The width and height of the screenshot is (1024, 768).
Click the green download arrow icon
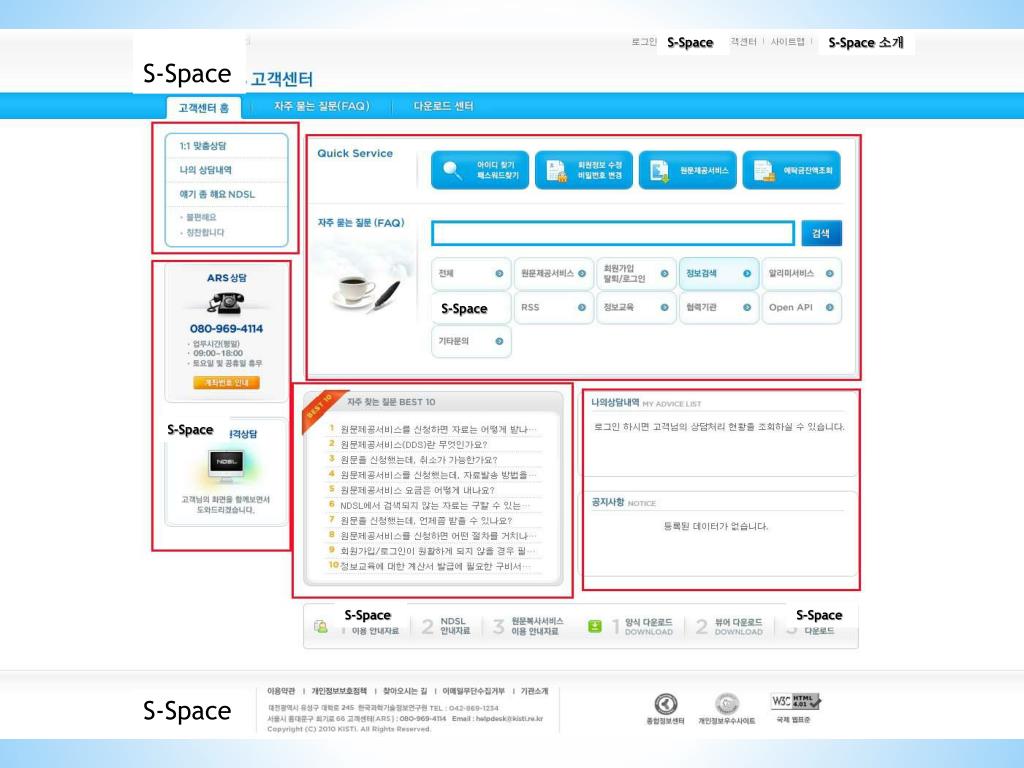click(594, 626)
